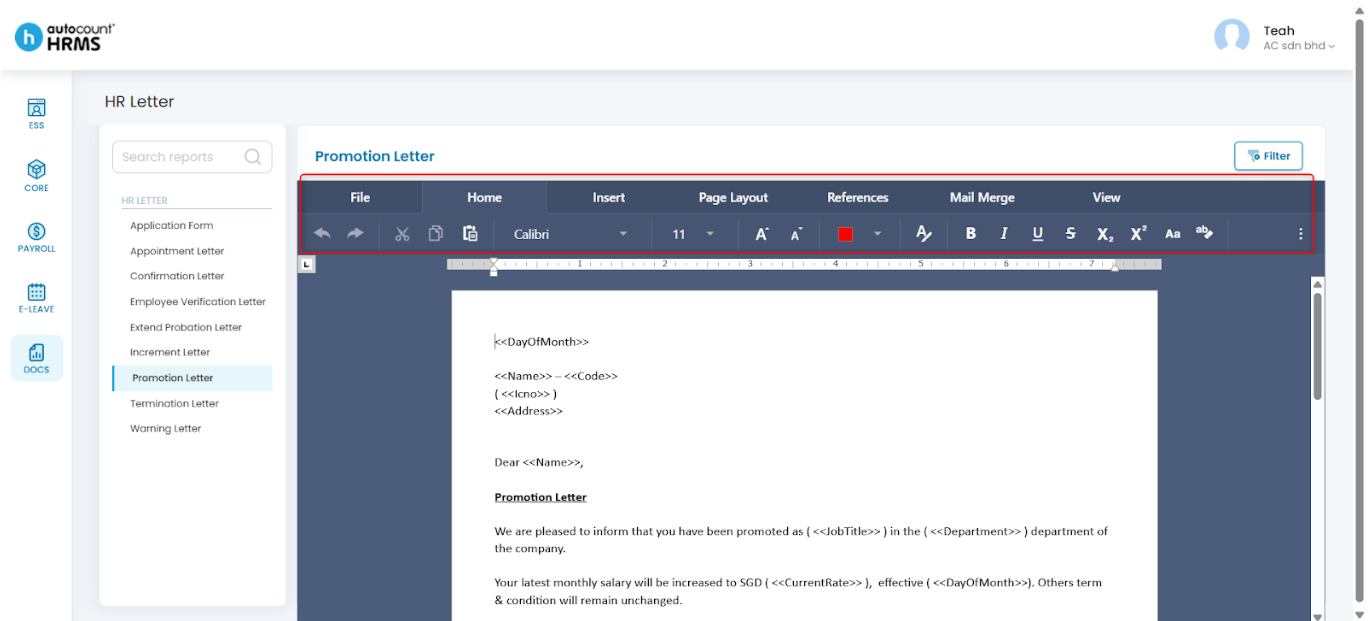Click the <<JobTitle>> merge field
The width and height of the screenshot is (1368, 621).
click(x=846, y=532)
